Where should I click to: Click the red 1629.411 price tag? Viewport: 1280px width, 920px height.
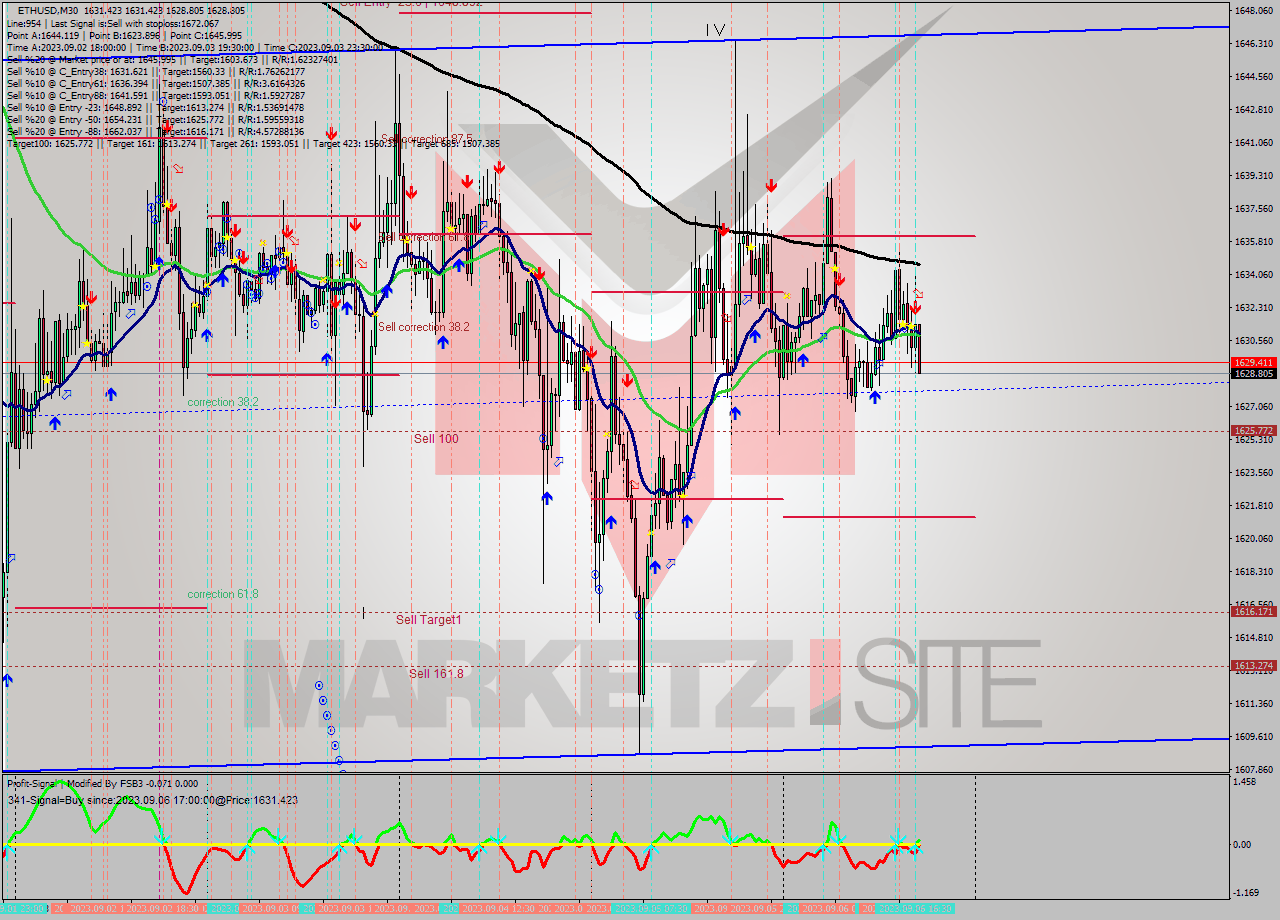click(1253, 362)
